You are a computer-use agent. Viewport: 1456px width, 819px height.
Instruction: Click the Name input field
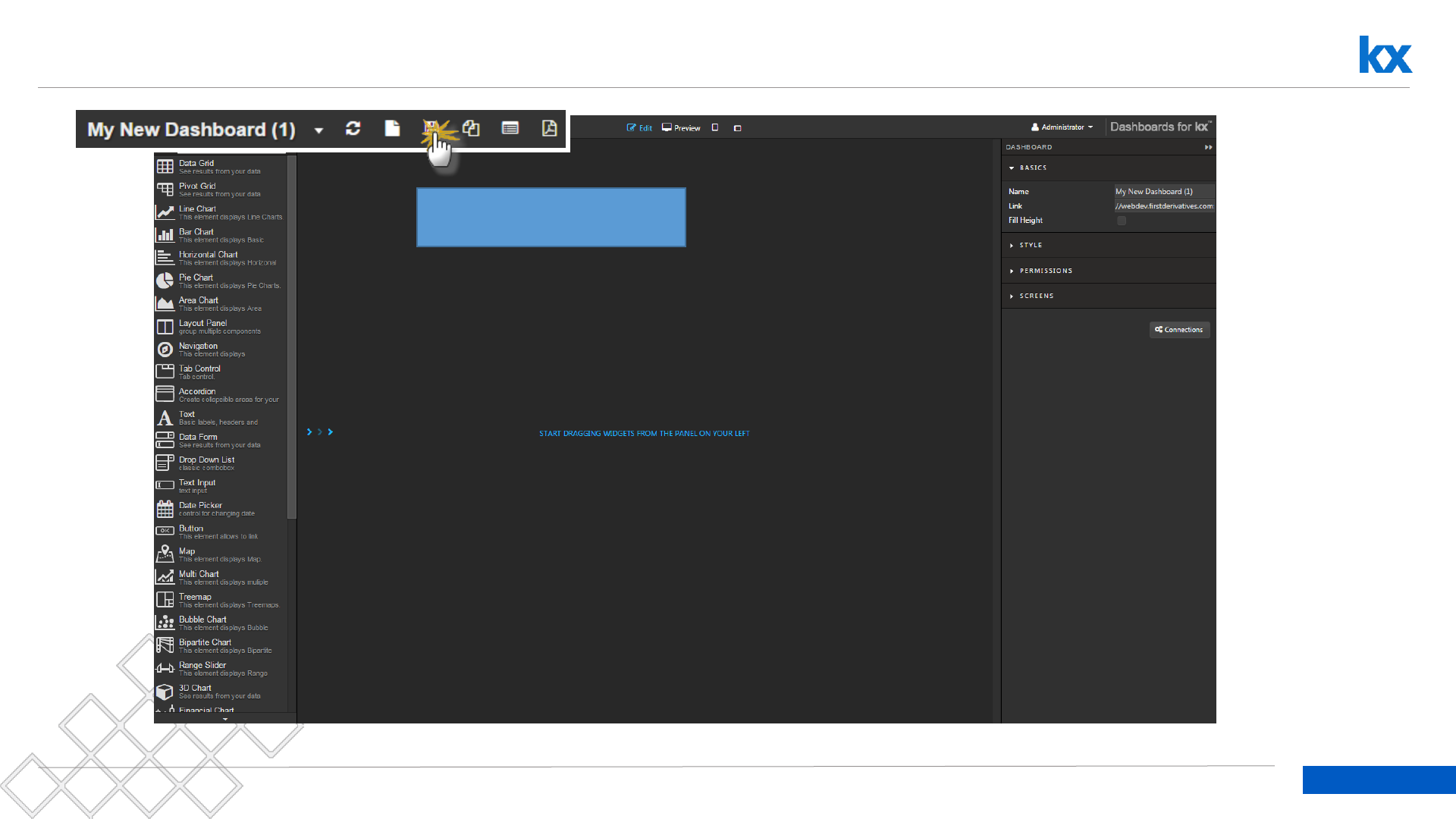coord(1163,192)
